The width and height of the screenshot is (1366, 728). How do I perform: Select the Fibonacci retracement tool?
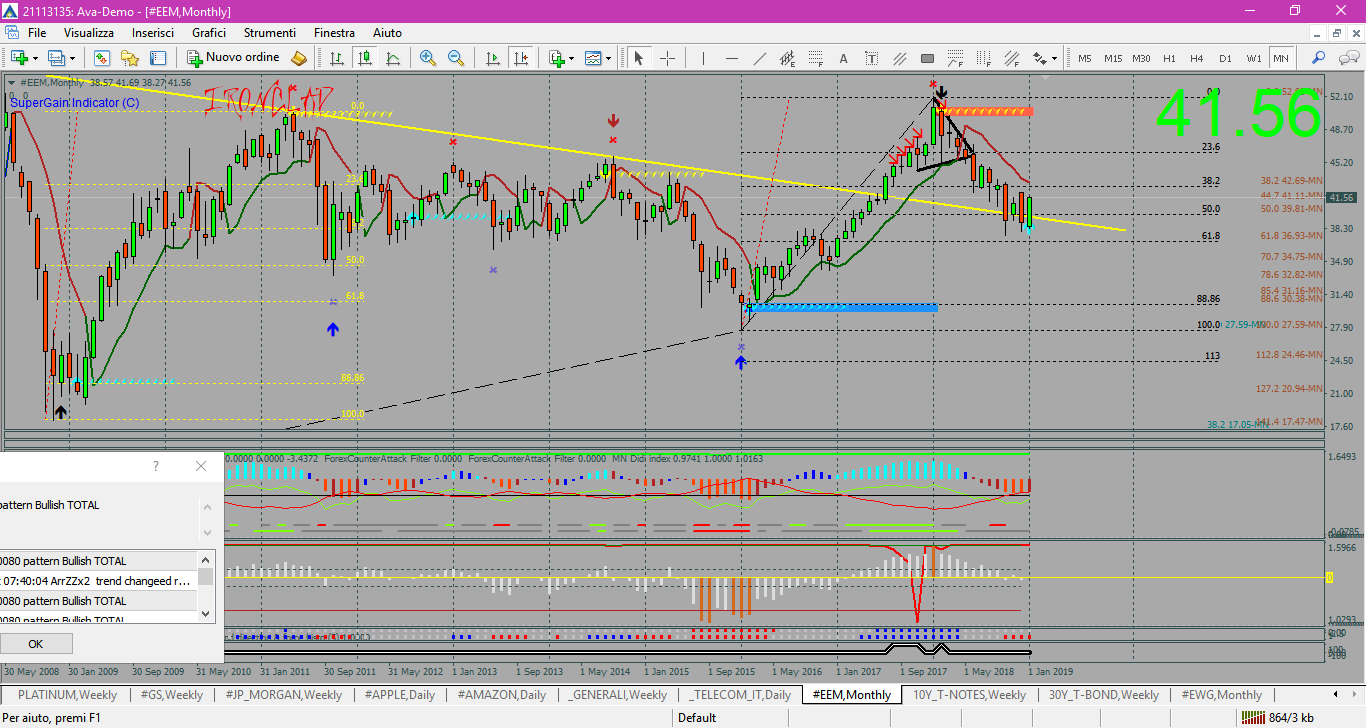[x=815, y=58]
